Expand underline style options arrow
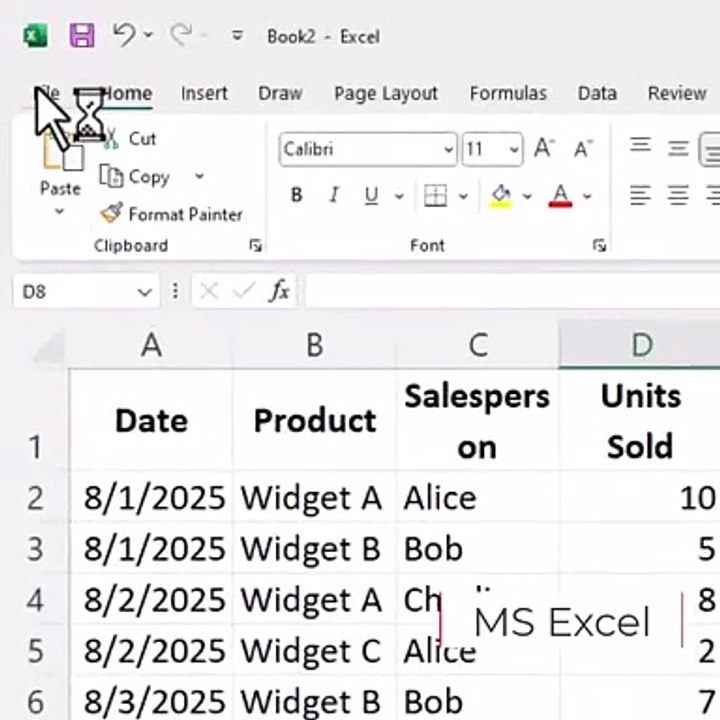 point(399,197)
